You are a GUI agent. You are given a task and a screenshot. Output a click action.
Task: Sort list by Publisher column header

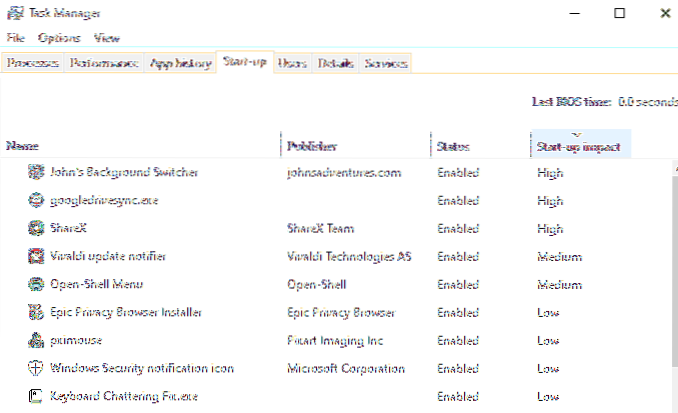(x=315, y=146)
